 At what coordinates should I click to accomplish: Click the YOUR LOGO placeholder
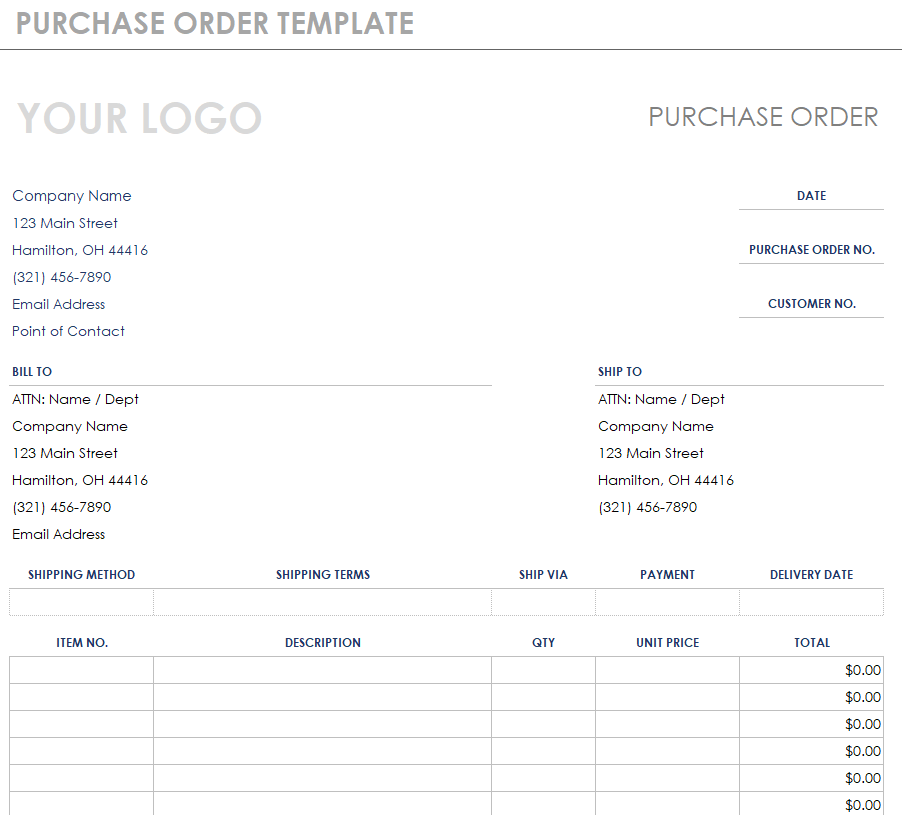[139, 118]
